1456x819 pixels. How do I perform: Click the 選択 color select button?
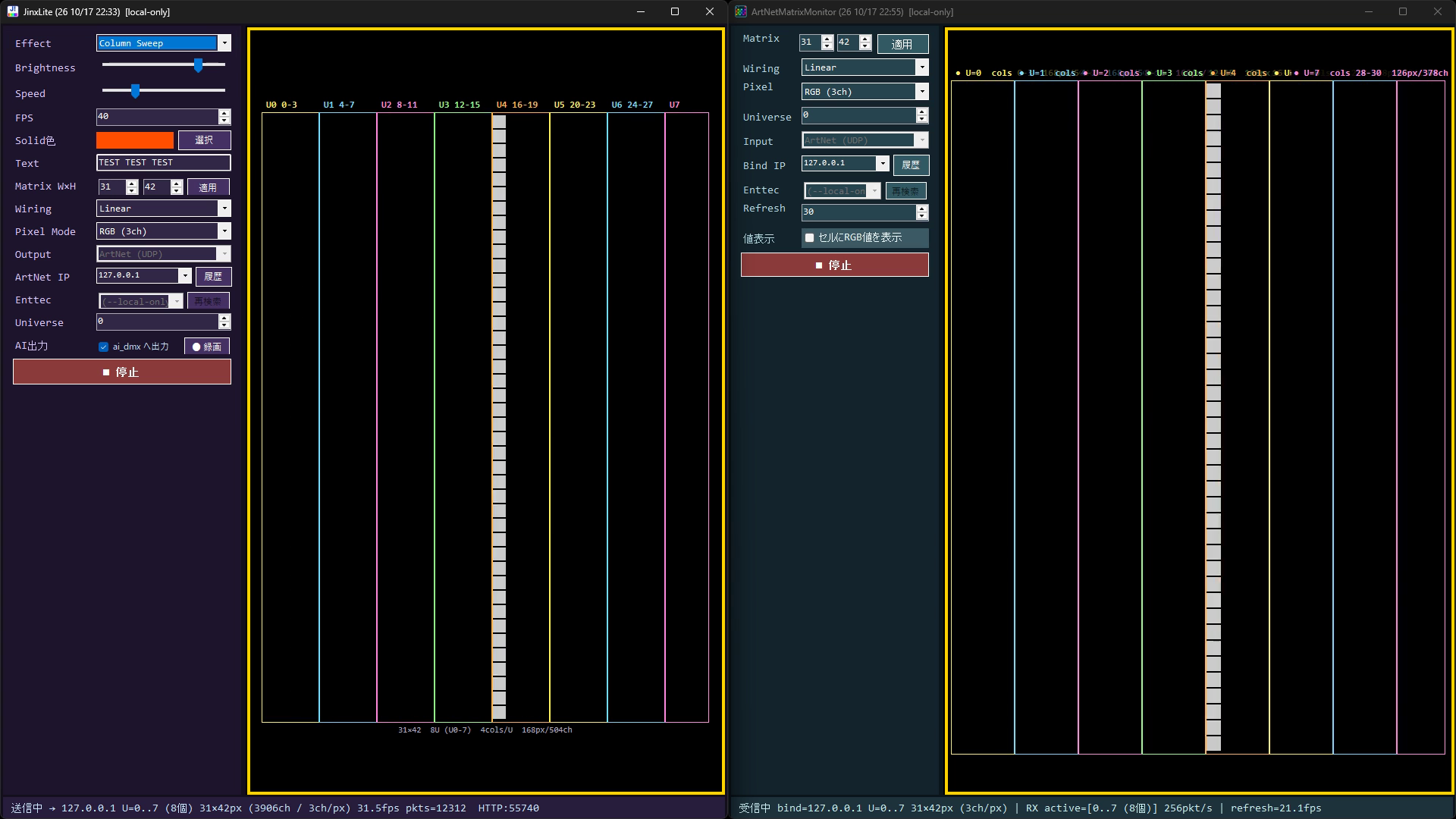(x=204, y=140)
